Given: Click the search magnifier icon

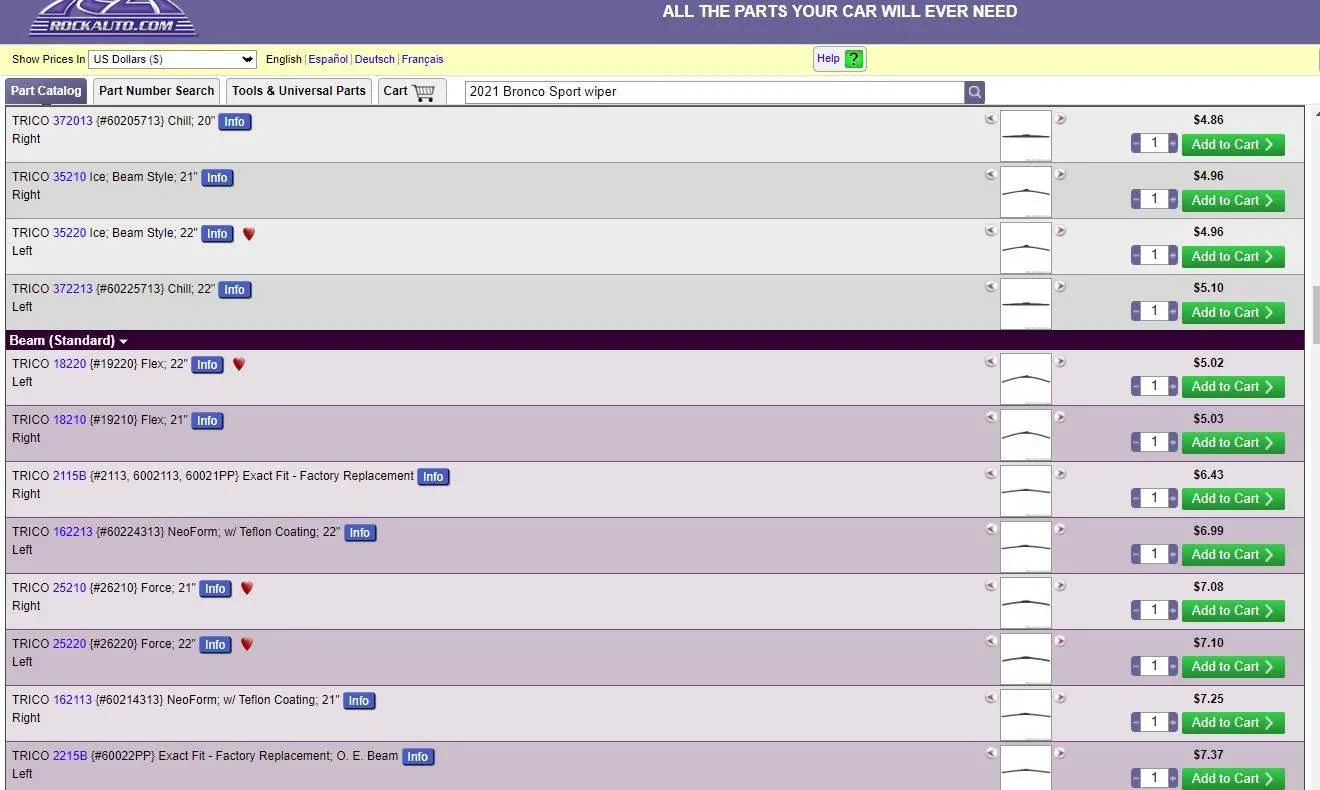Looking at the screenshot, I should click(974, 92).
